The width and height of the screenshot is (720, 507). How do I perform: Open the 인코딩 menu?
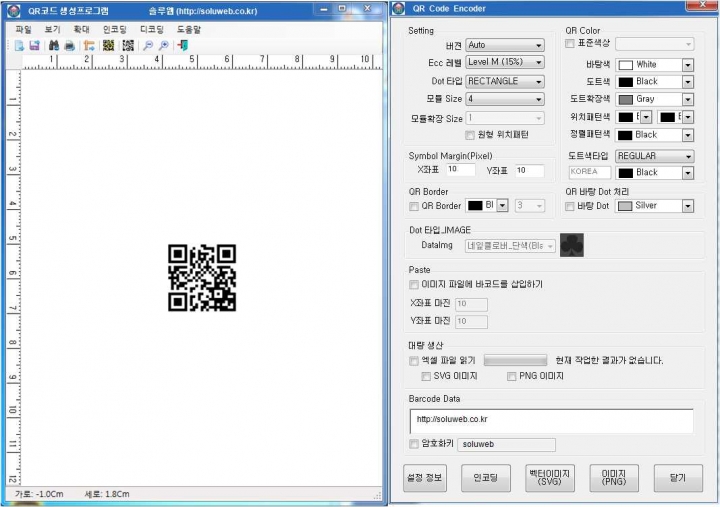pos(114,29)
